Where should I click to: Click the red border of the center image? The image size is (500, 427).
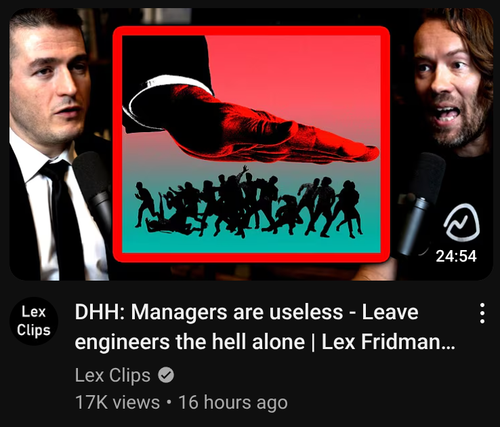click(251, 30)
